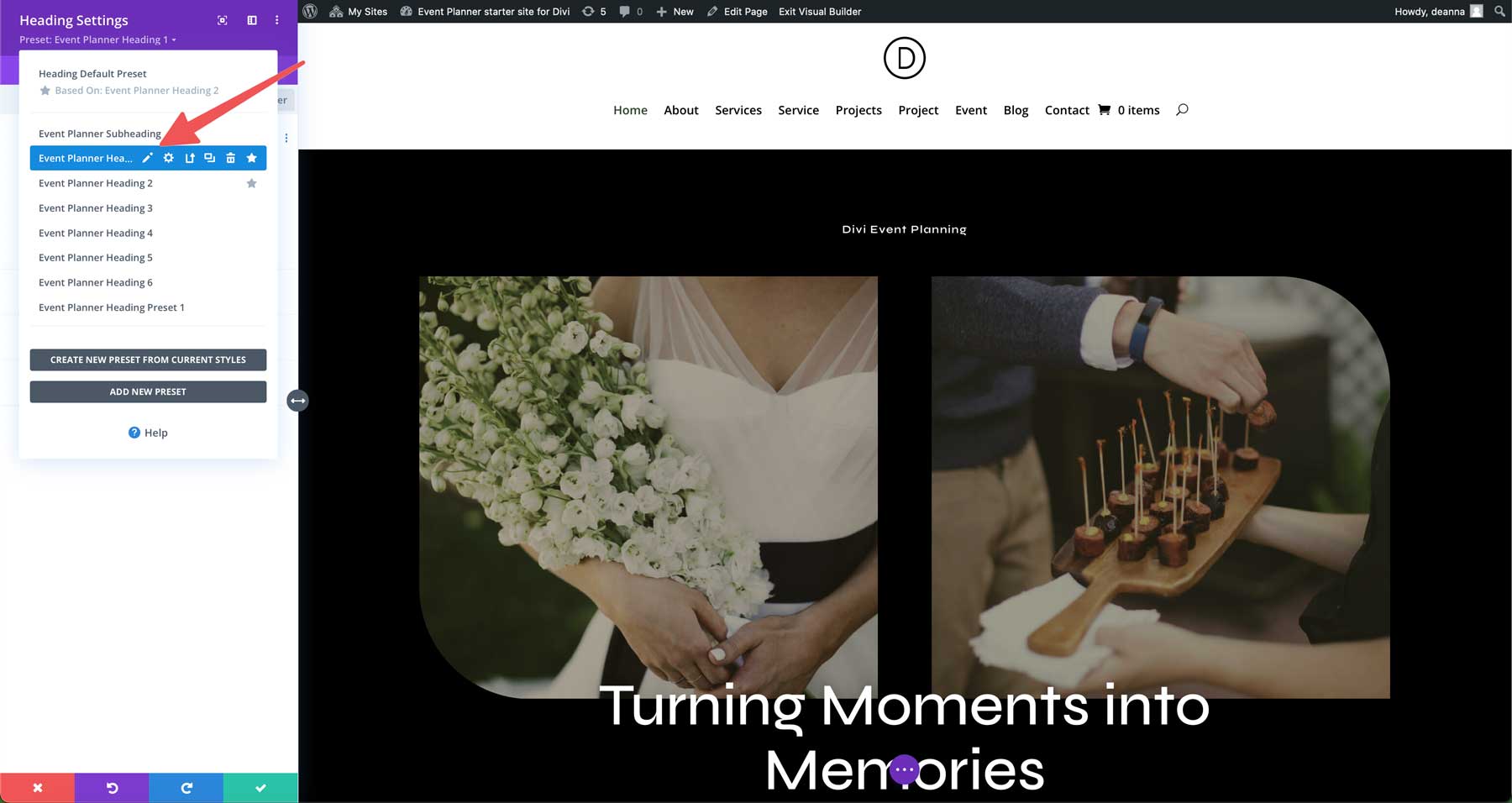
Task: Open the split view icon in the settings header
Action: (x=252, y=20)
